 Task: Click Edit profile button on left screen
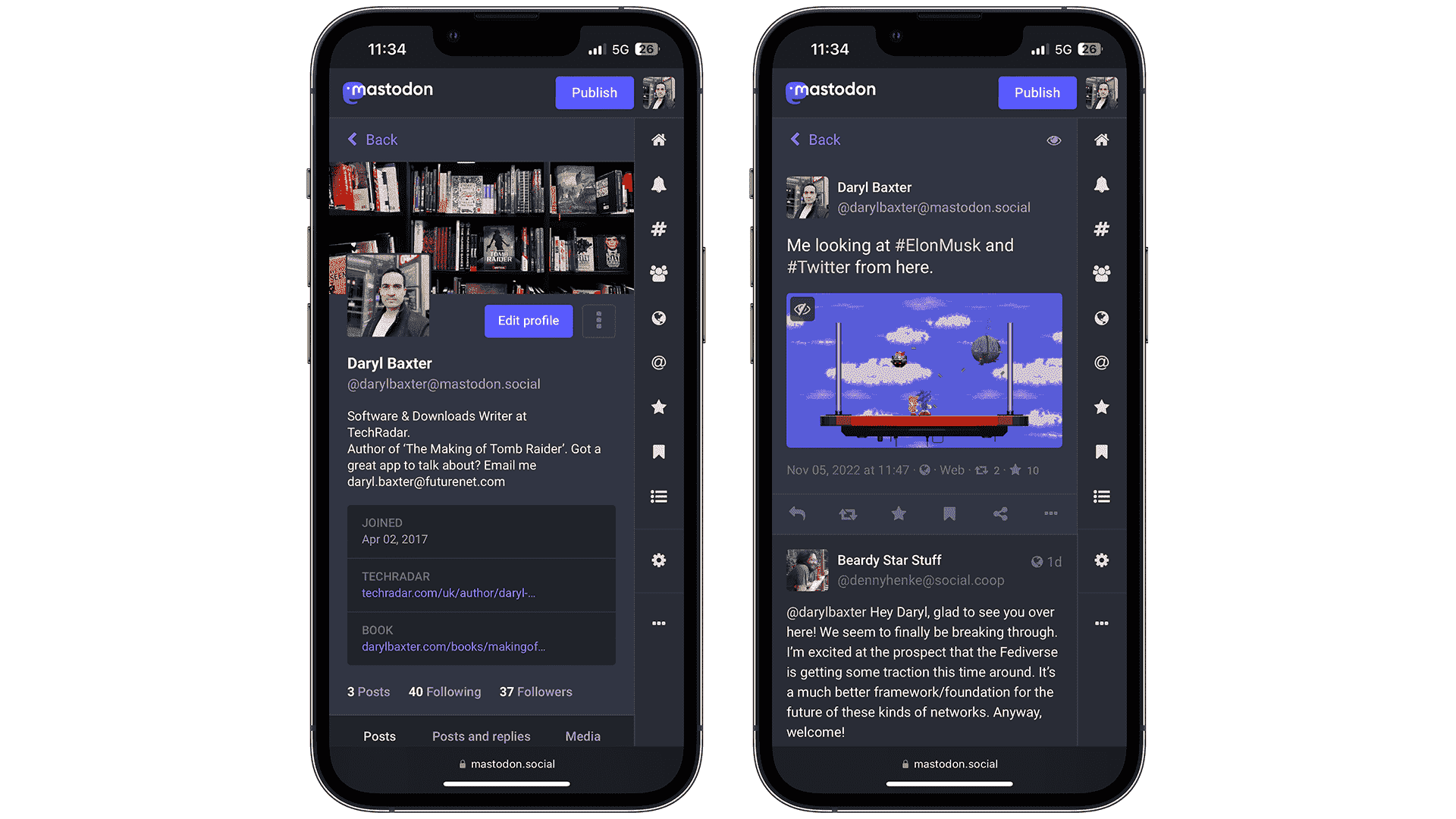[x=528, y=320]
